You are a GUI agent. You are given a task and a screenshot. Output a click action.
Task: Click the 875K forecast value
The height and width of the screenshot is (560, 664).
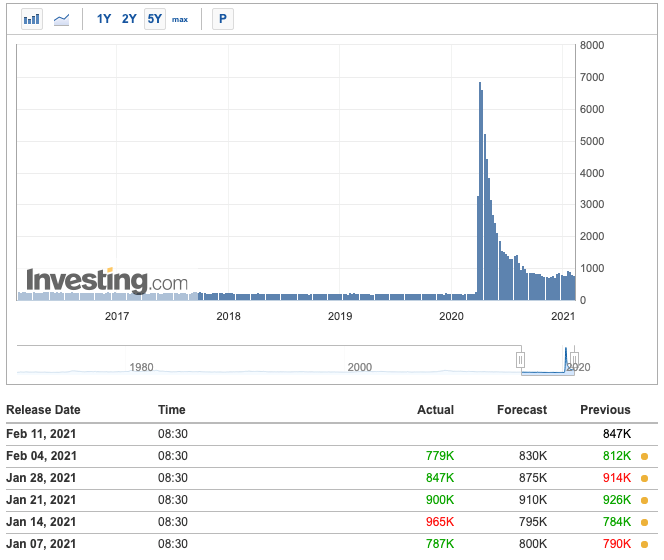(x=533, y=478)
